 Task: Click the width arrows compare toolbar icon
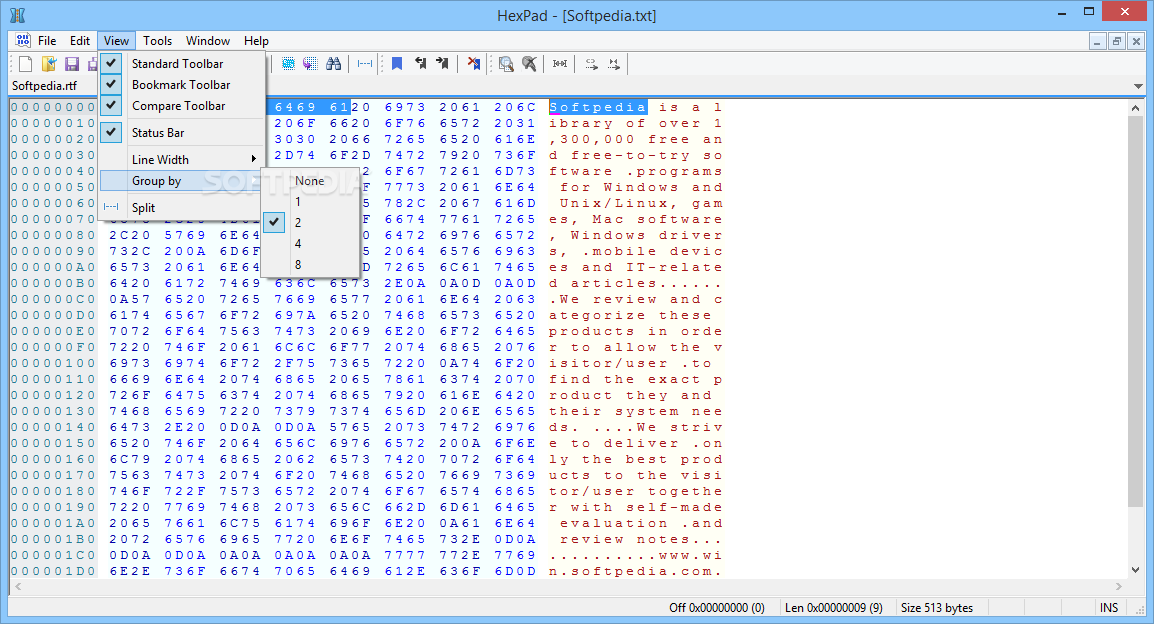[560, 64]
